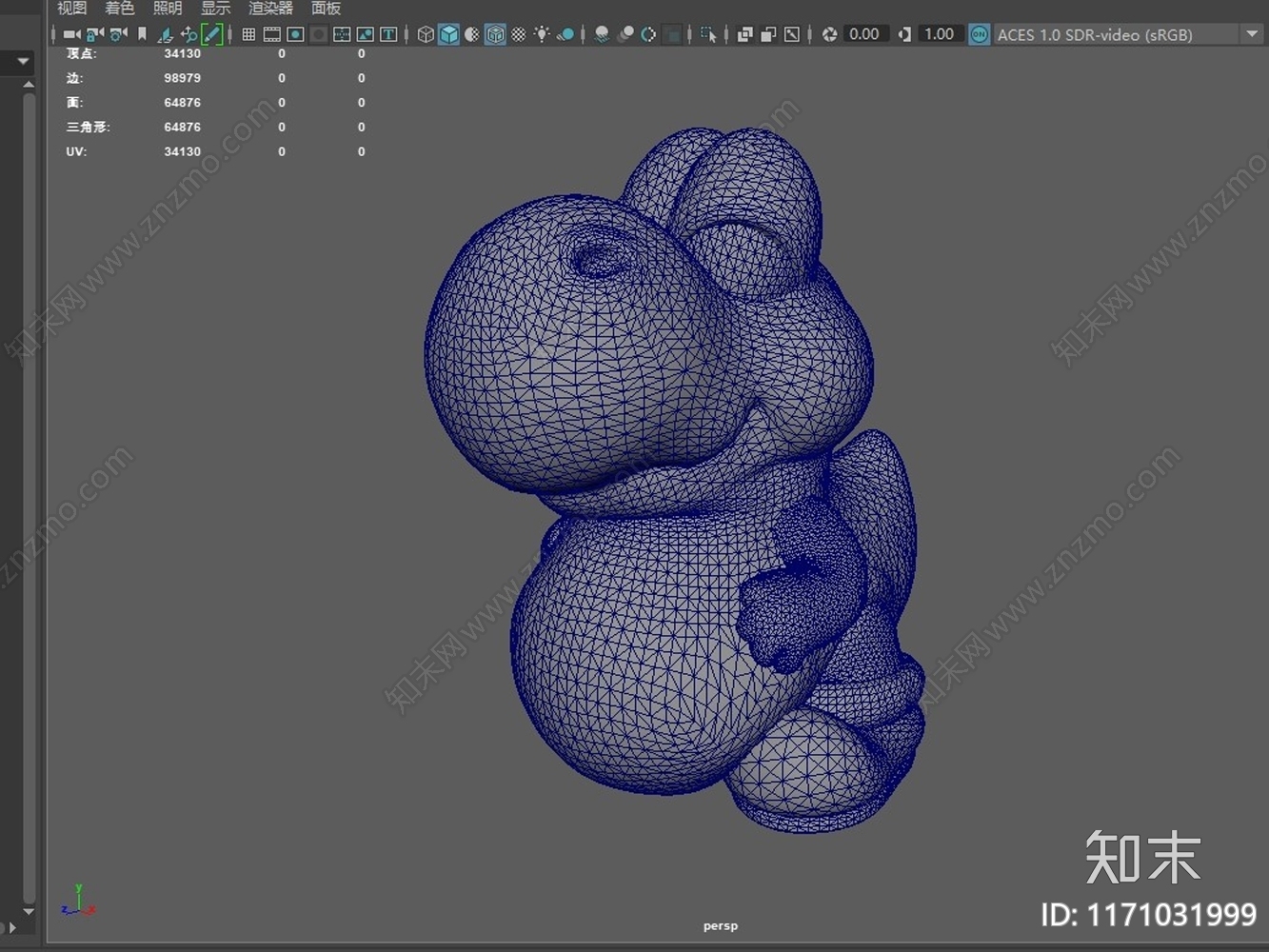Click the 面 count 64876
Image resolution: width=1269 pixels, height=952 pixels.
pos(182,103)
